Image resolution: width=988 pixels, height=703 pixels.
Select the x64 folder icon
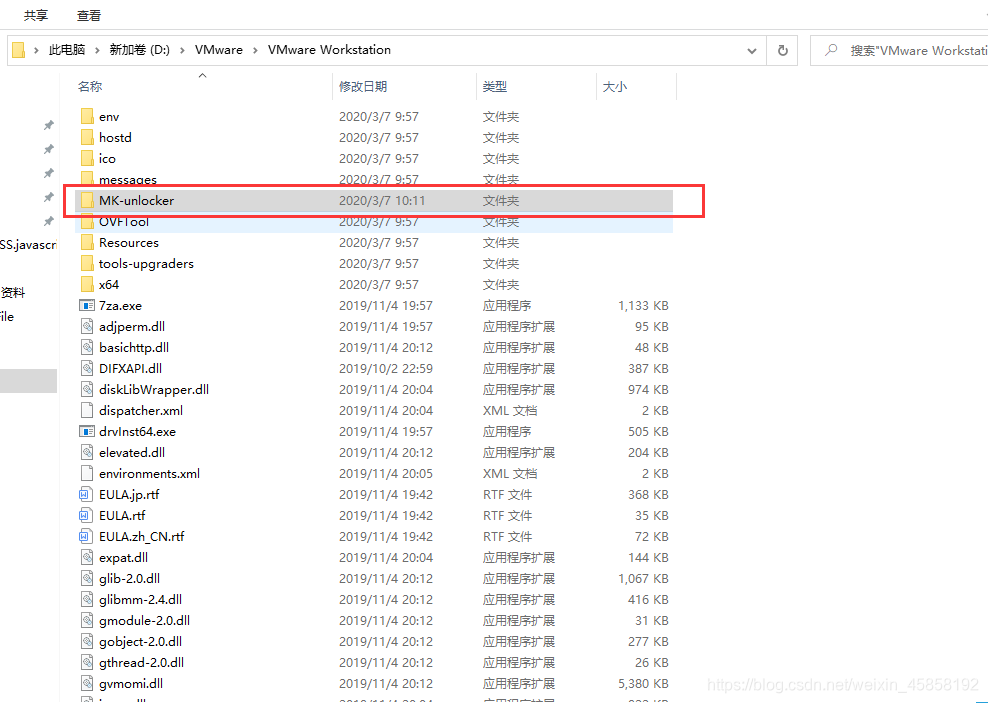pos(88,284)
